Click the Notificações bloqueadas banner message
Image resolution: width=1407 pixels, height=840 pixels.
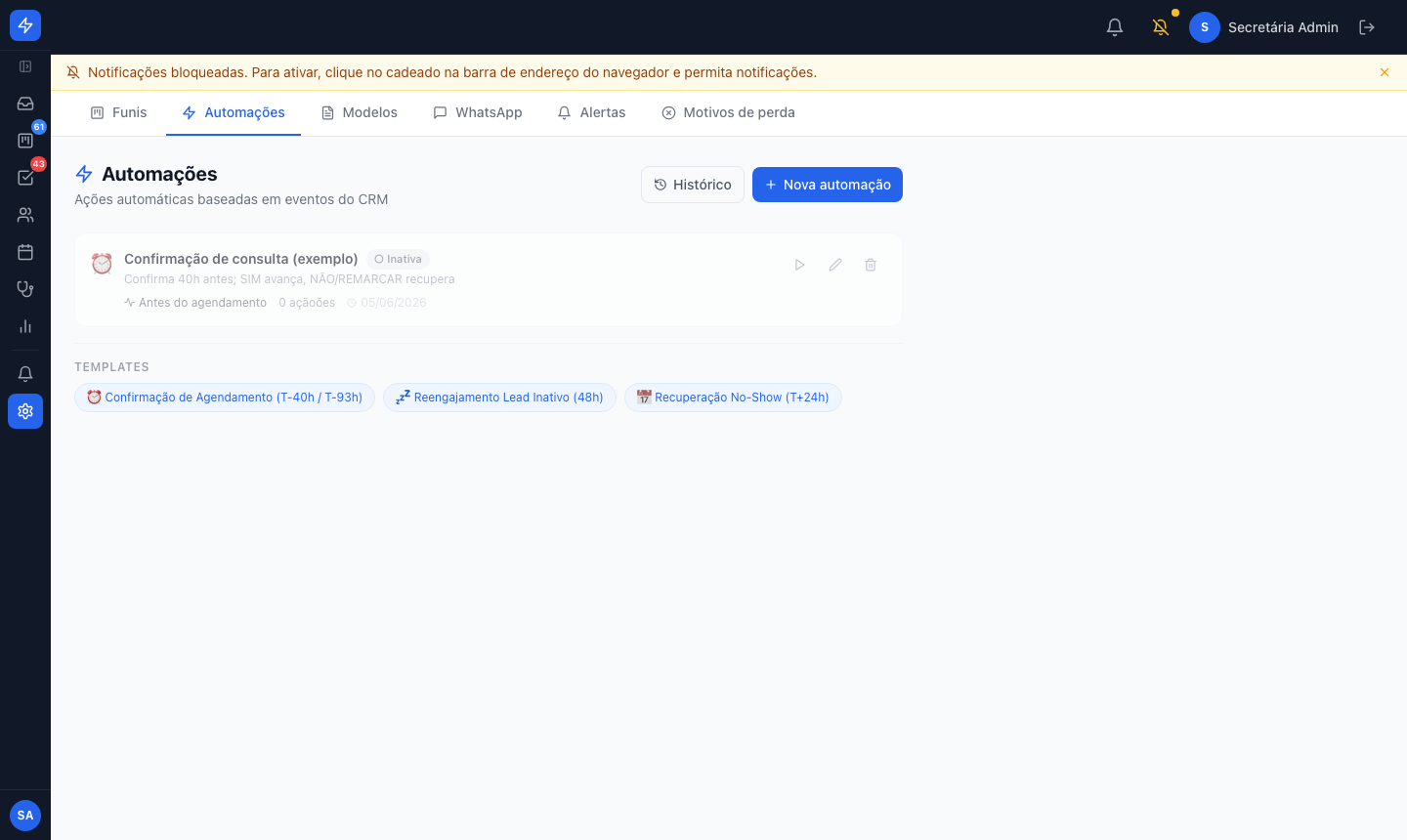452,72
